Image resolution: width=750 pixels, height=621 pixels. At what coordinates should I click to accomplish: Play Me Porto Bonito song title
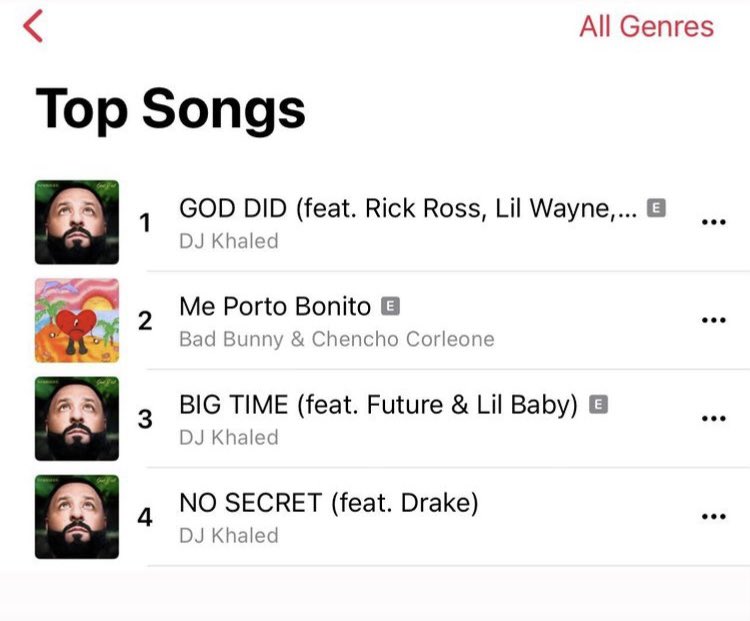pos(275,306)
